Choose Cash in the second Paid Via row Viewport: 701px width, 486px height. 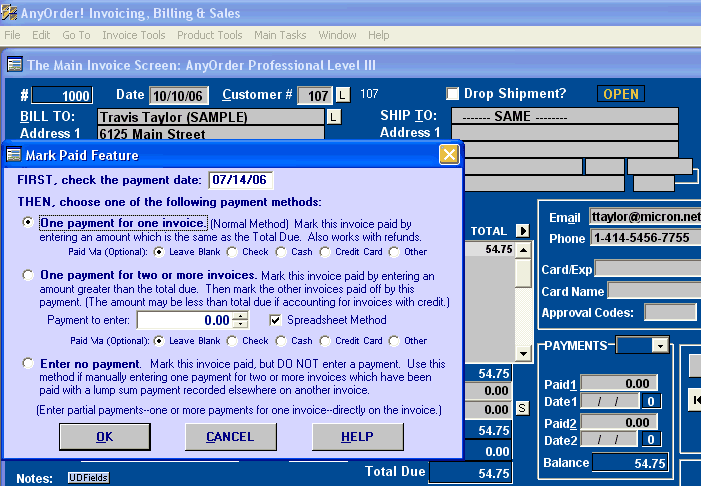[281, 341]
